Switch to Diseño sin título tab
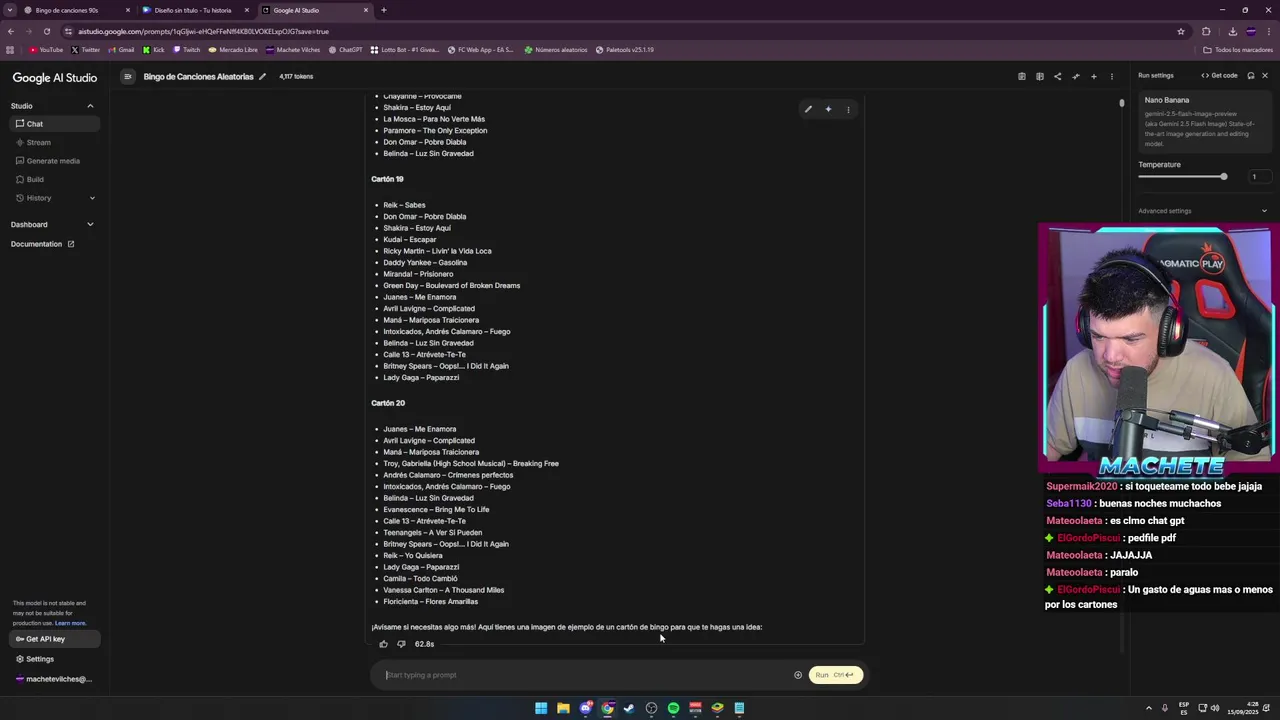The image size is (1280, 720). 193,10
